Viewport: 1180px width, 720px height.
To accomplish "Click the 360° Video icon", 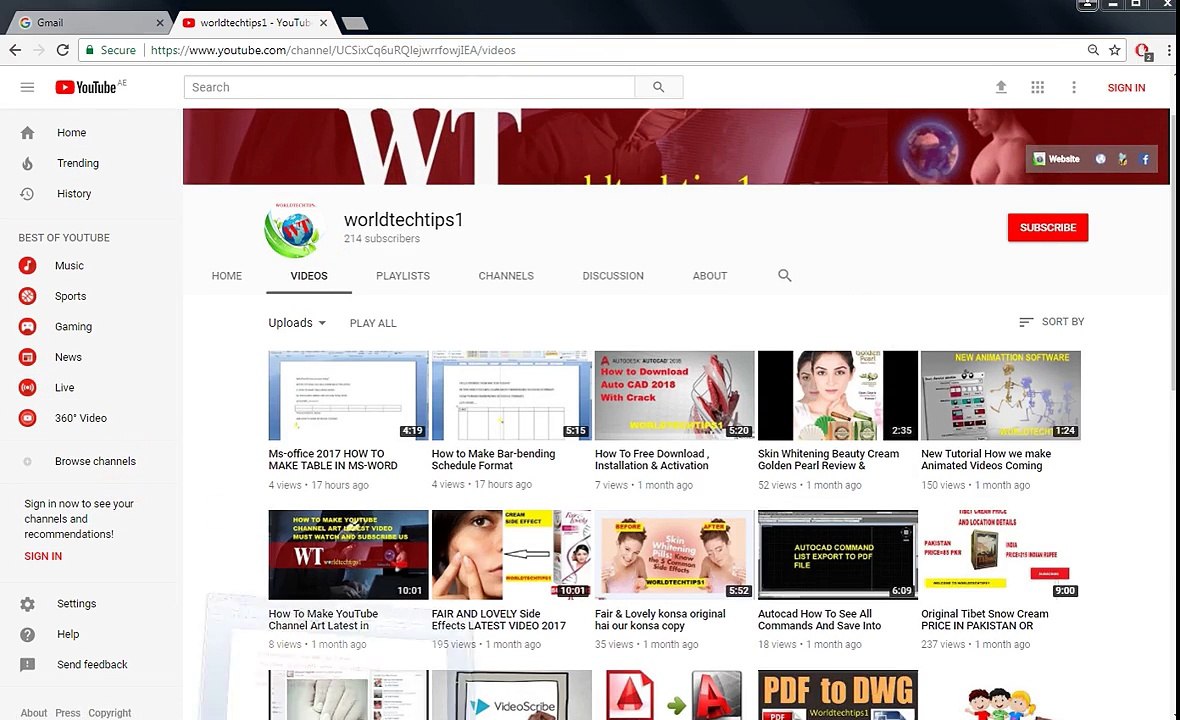I will pyautogui.click(x=27, y=418).
